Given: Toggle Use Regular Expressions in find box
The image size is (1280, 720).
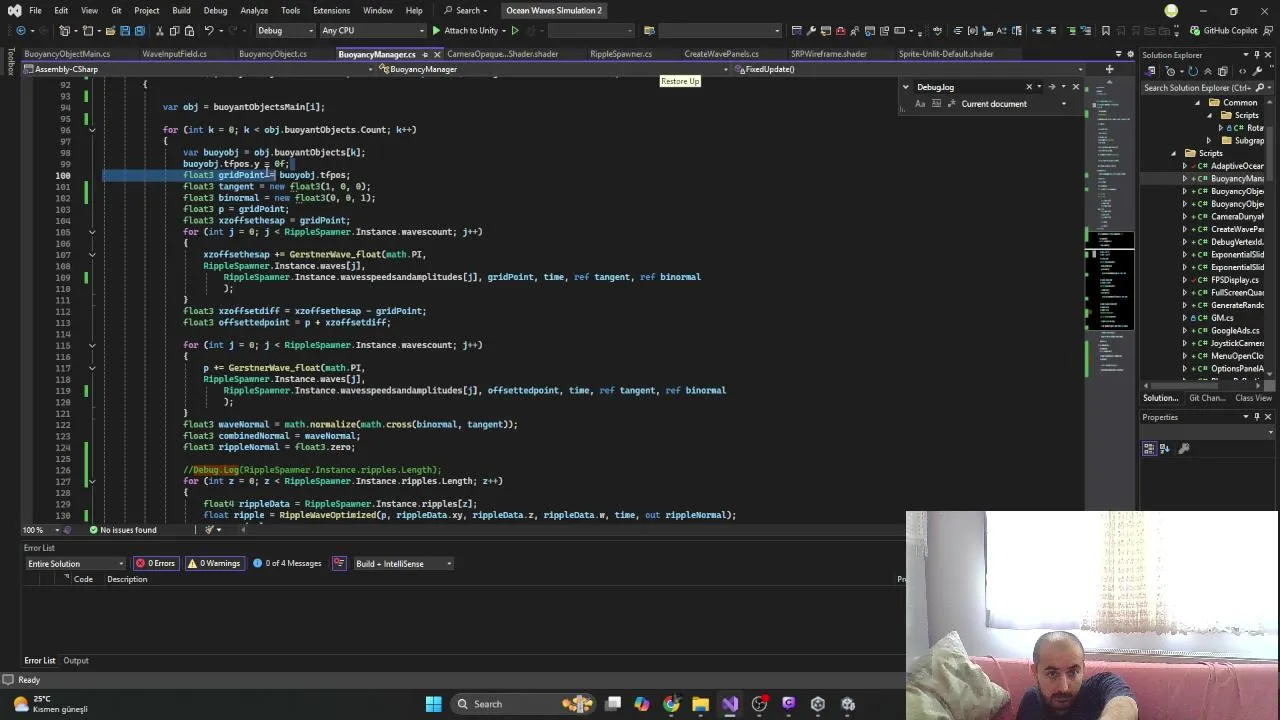Looking at the screenshot, I should tap(952, 104).
